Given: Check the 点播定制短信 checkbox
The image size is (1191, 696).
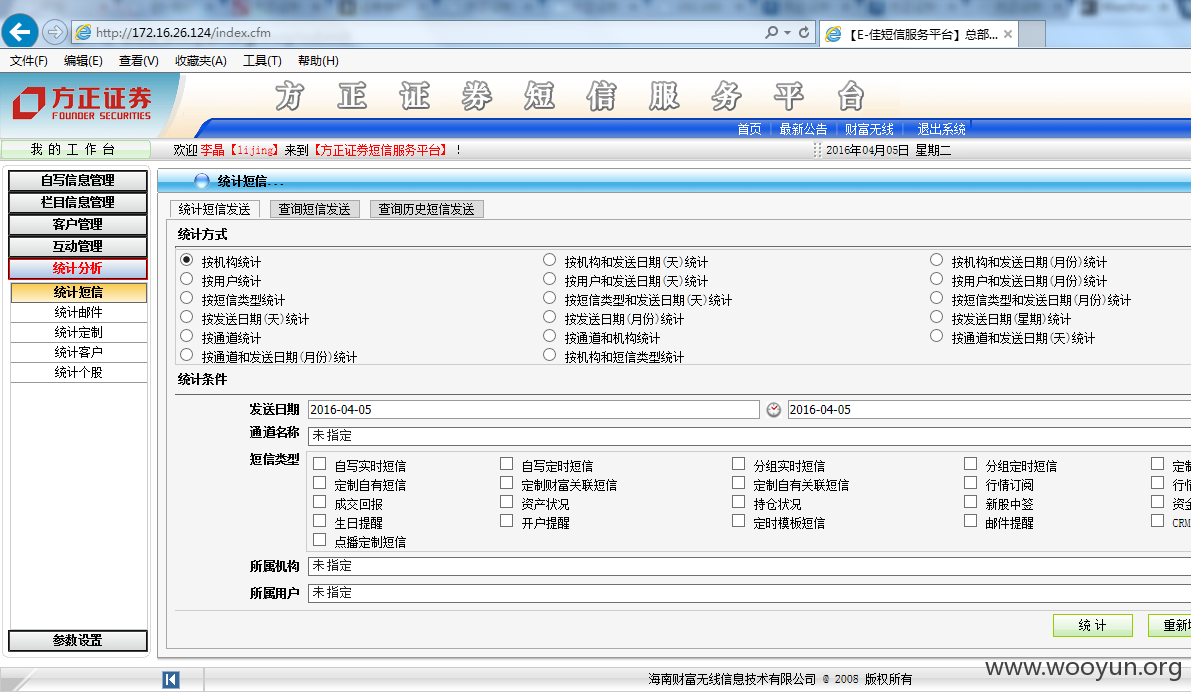Looking at the screenshot, I should (320, 540).
